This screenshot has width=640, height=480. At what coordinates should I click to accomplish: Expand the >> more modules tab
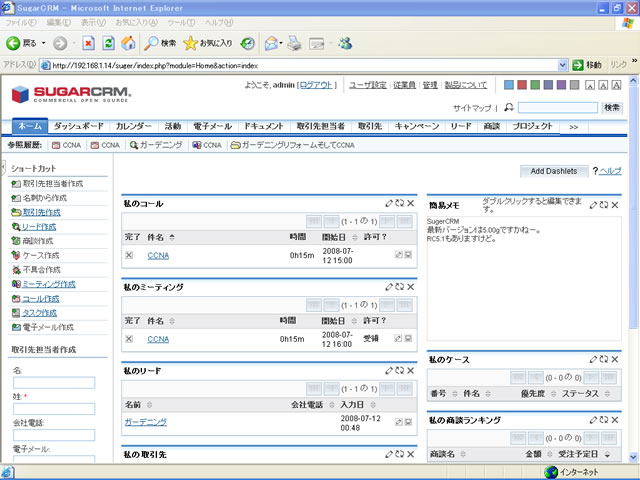coord(573,127)
